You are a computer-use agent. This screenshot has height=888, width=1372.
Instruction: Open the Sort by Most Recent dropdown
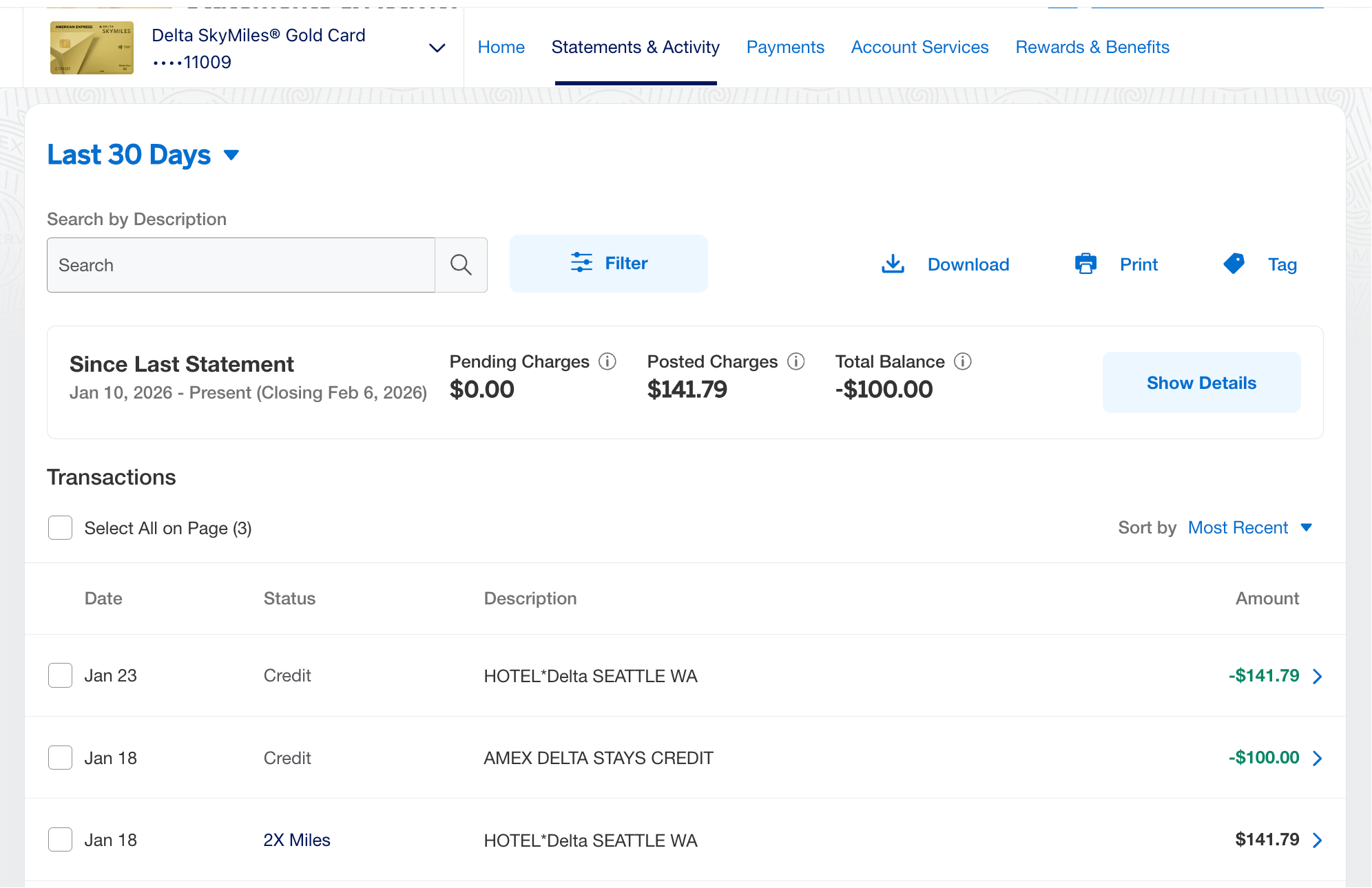[1249, 528]
